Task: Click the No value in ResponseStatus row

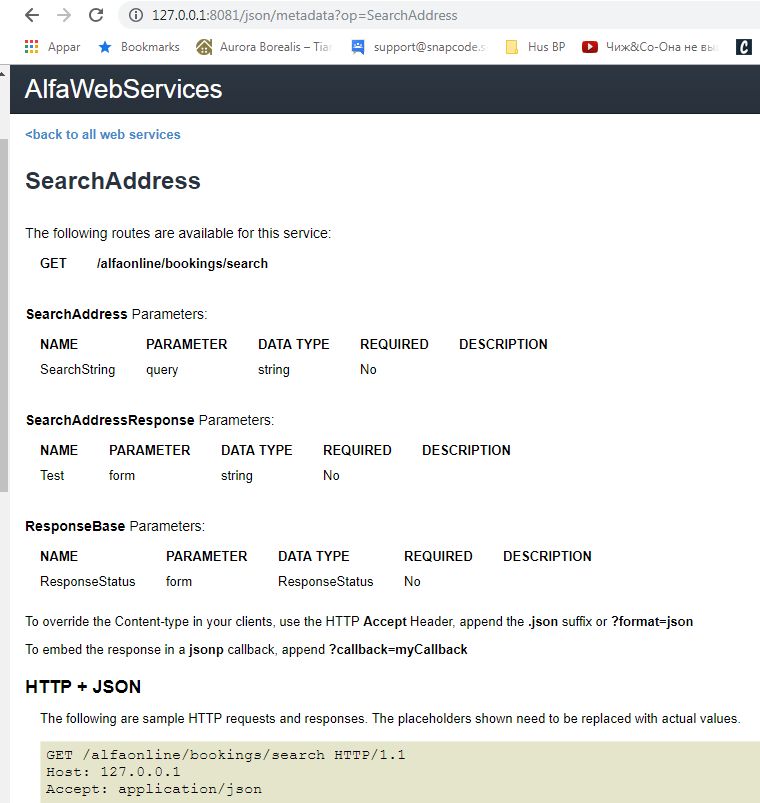Action: 412,581
